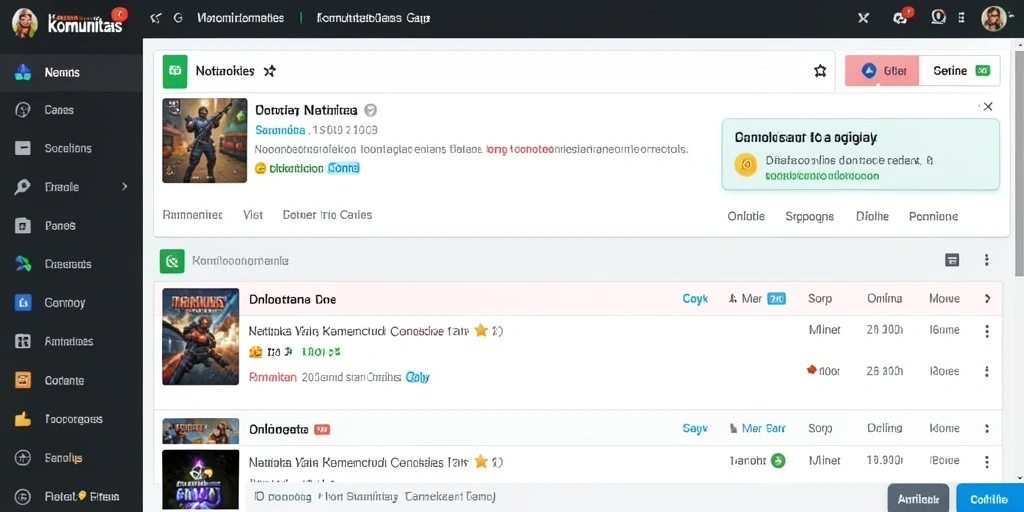
Task: Click the green status circle beside Minet
Action: pyautogui.click(x=778, y=460)
